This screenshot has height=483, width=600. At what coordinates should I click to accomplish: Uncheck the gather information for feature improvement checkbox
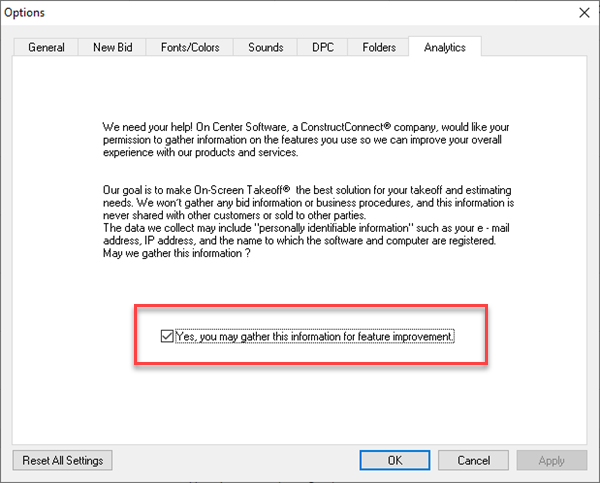(167, 336)
